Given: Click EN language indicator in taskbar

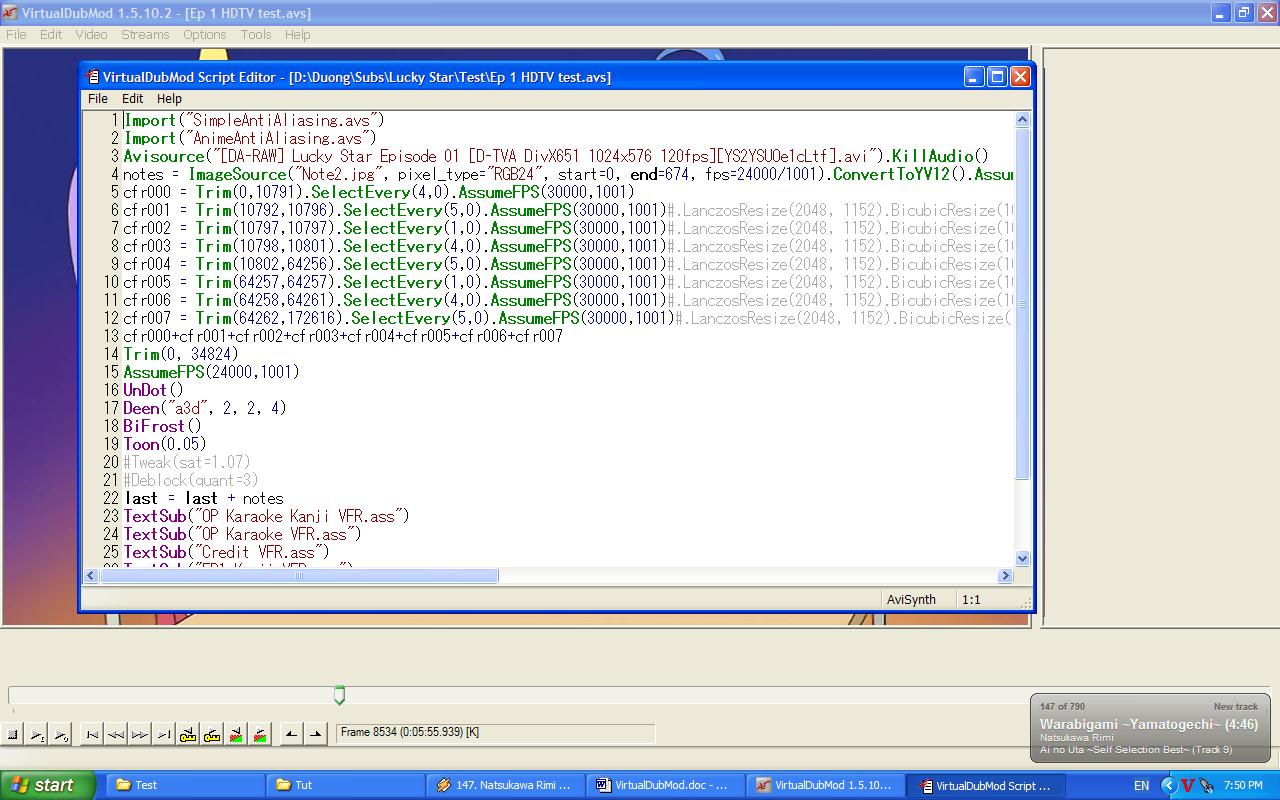Looking at the screenshot, I should 1142,786.
